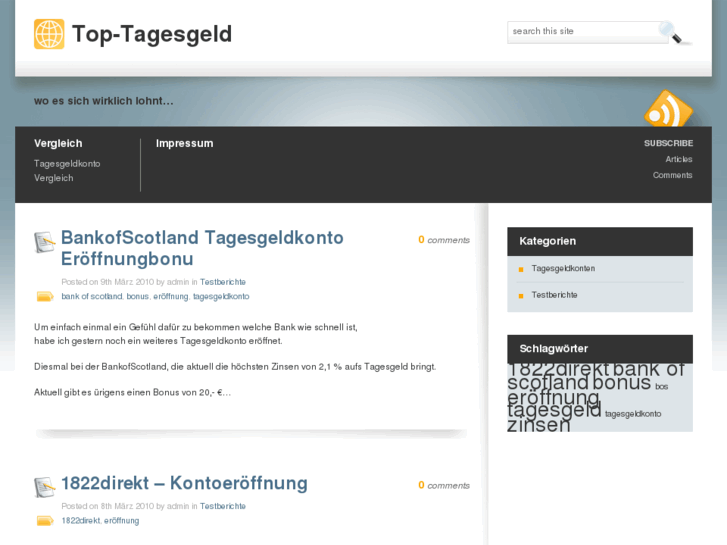This screenshot has width=727, height=545.
Task: Click the small 'tagesgeldkonto' tag in the Schlagwörter cloud
Action: coord(633,414)
